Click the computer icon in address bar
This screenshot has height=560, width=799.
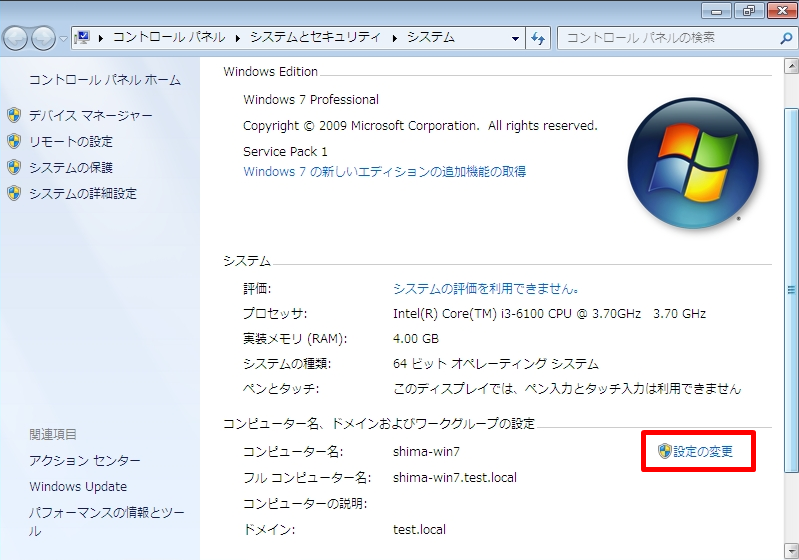pos(82,38)
